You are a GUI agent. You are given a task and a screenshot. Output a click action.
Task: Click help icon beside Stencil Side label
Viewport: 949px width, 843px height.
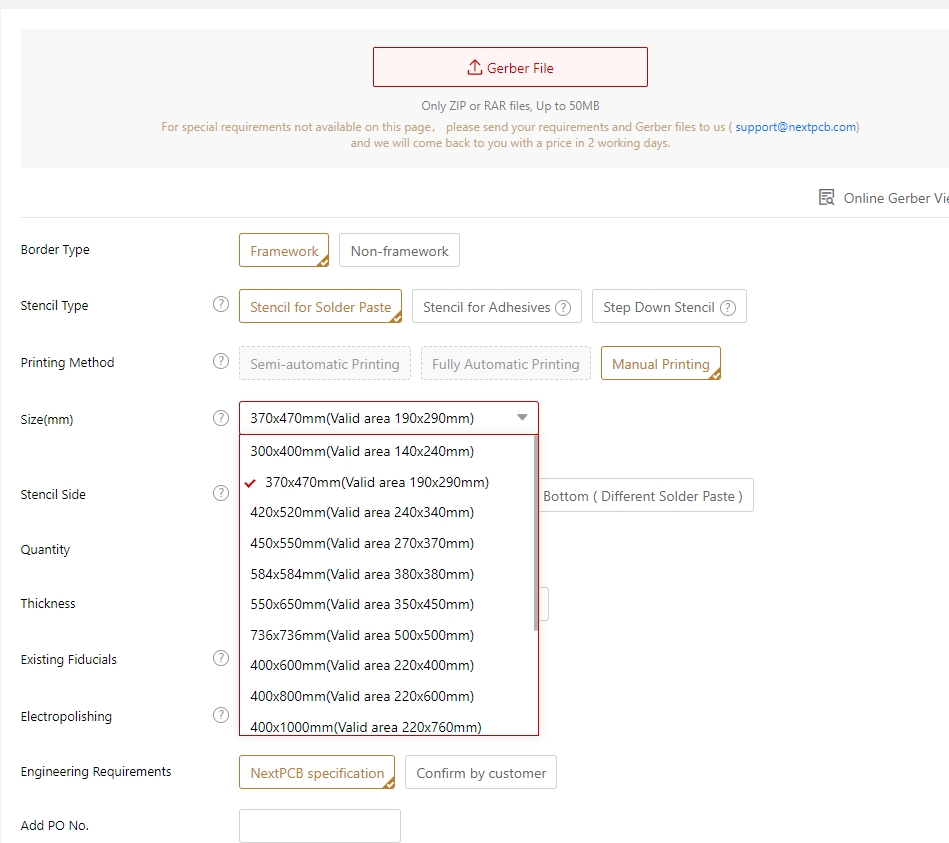[221, 493]
